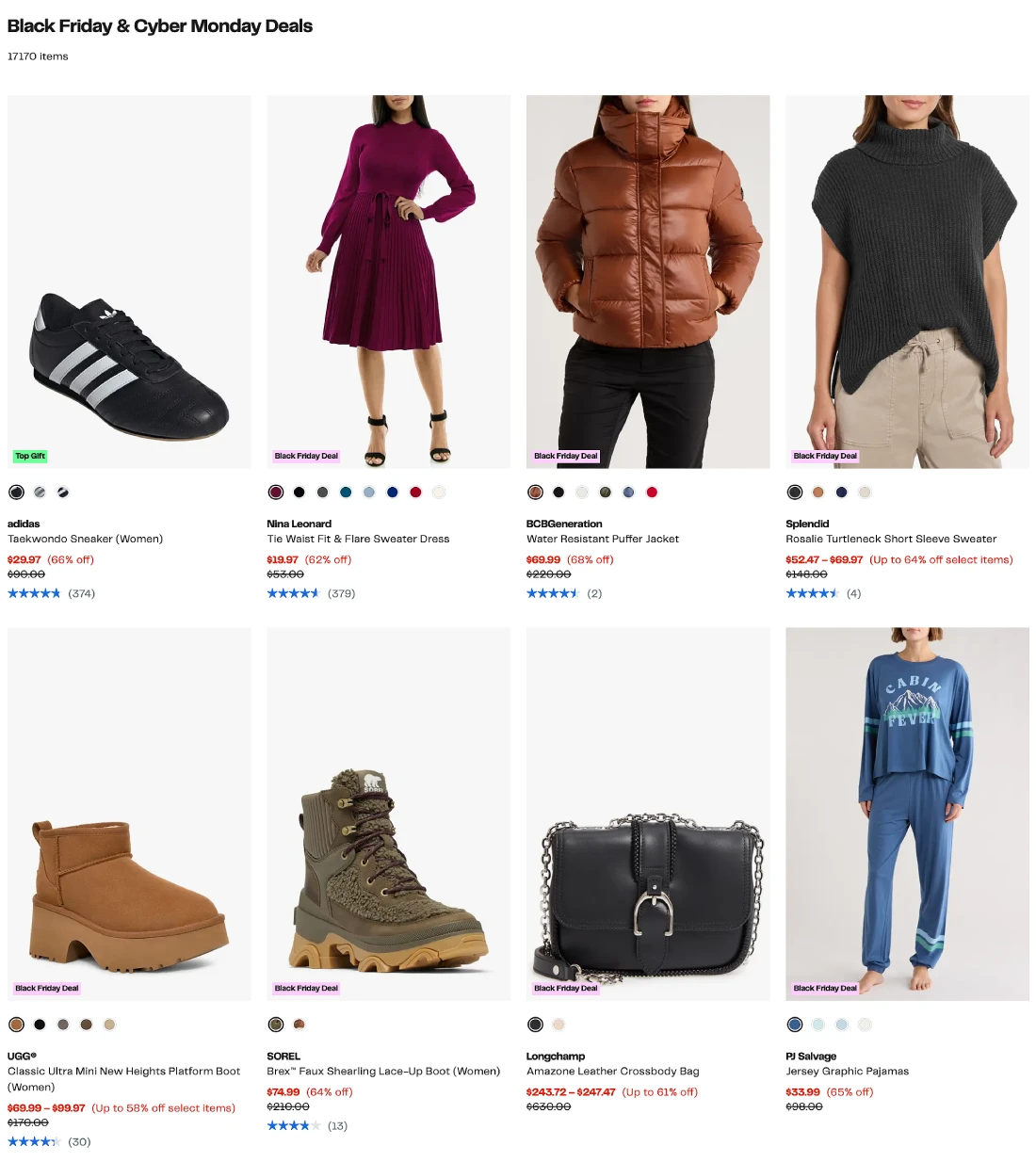Pick navy swatch for Splendid Rosalie Sweater

coord(841,492)
